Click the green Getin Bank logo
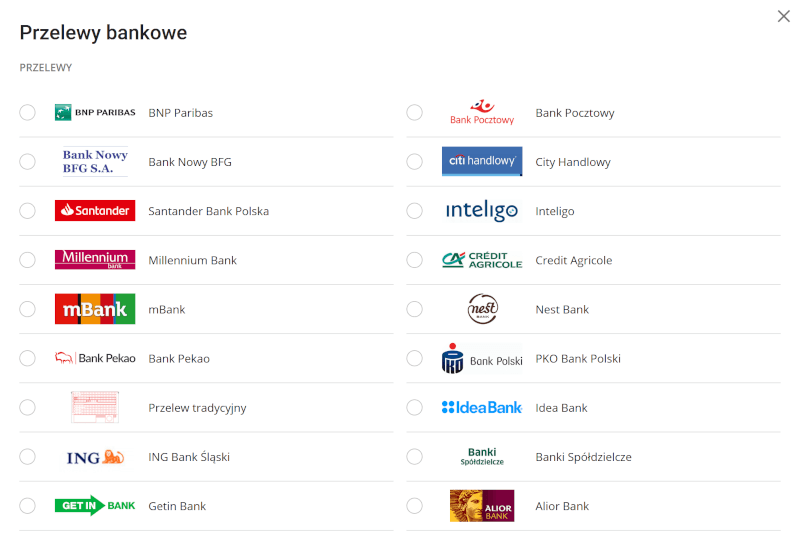800x540 pixels. (x=95, y=506)
